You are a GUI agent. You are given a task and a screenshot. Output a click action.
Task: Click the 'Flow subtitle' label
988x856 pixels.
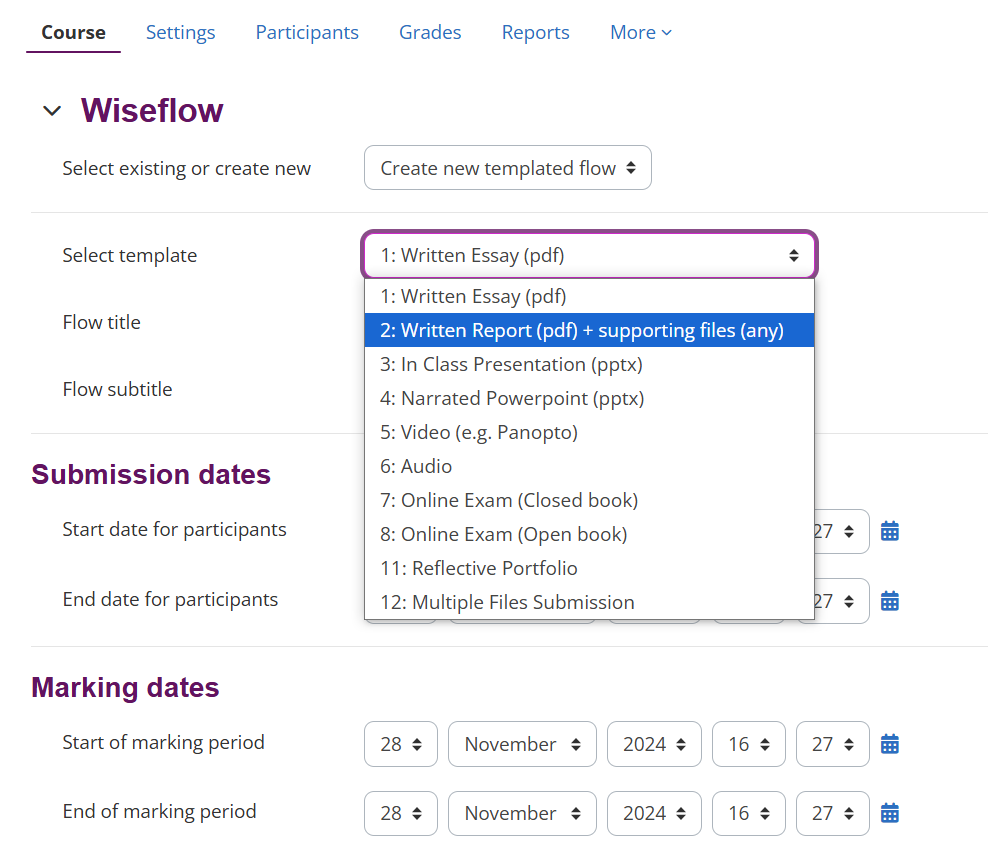[x=117, y=389]
